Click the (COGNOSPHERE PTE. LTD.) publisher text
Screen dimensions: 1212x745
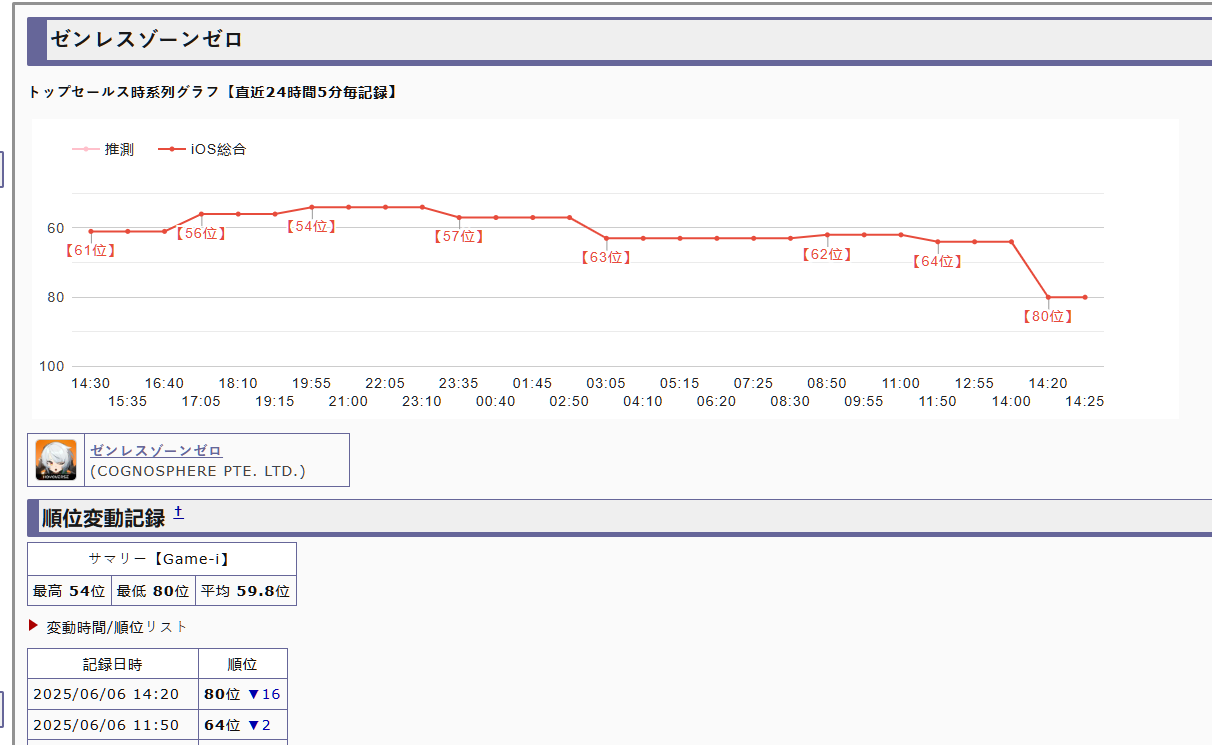(198, 471)
